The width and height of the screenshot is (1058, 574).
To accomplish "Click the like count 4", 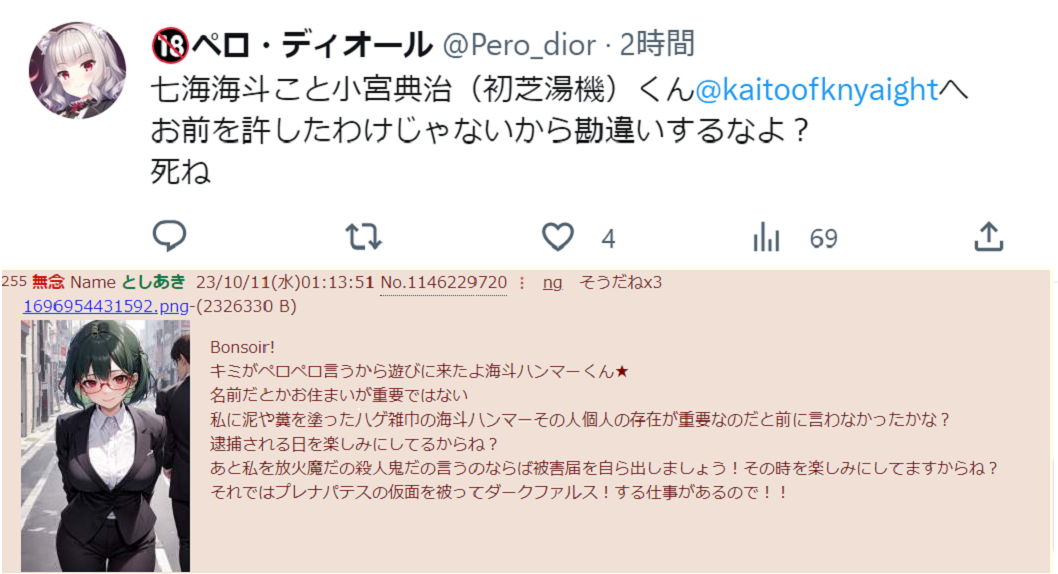I will (608, 239).
